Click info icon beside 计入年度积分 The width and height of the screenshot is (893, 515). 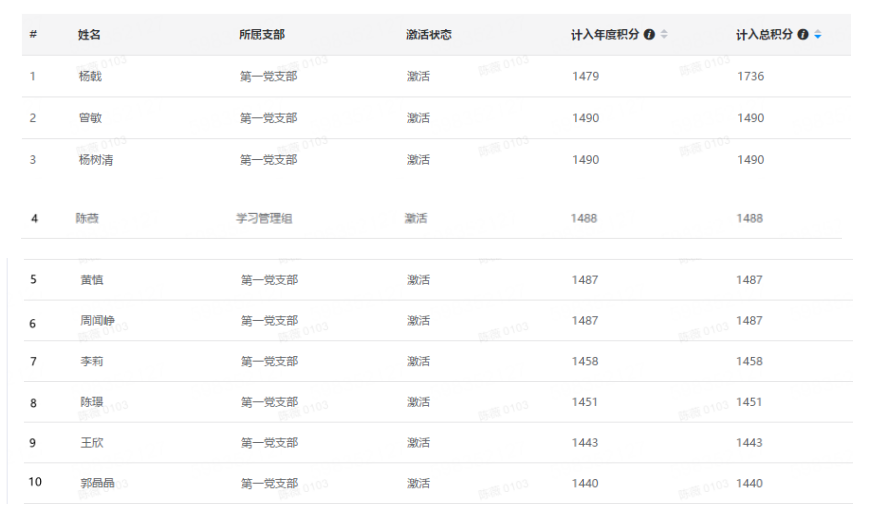point(649,35)
